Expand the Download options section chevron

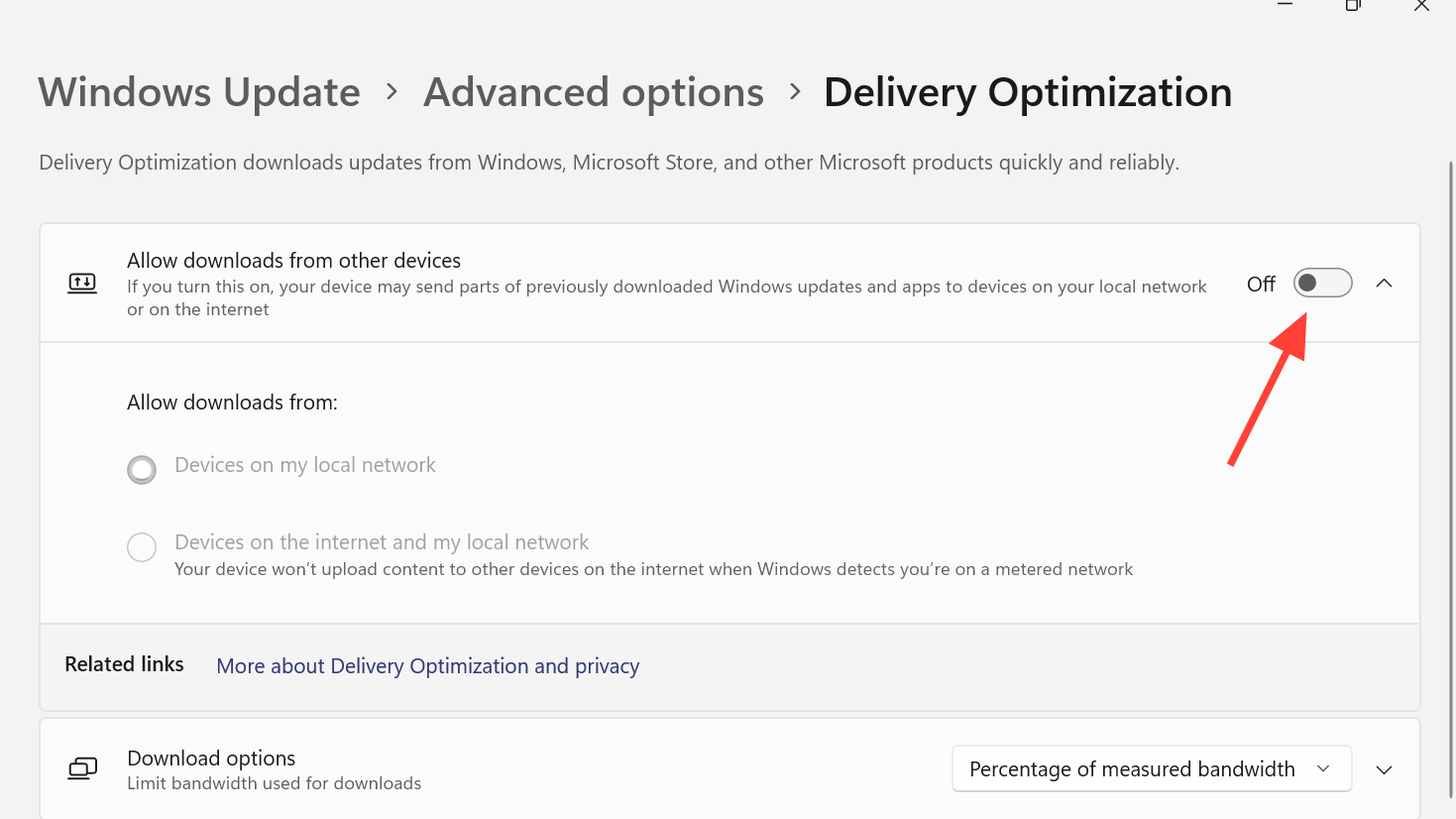click(1385, 770)
